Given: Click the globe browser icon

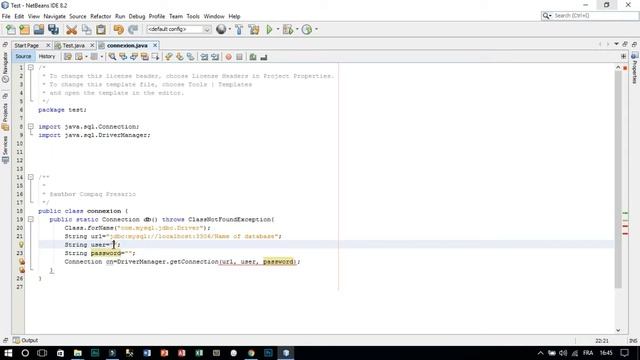Looking at the screenshot, I should coord(221,29).
